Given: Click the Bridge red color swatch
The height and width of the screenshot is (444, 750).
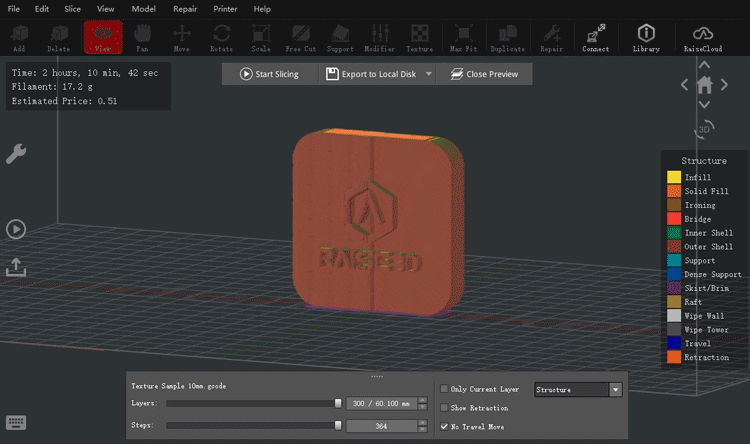Looking at the screenshot, I should tap(674, 219).
